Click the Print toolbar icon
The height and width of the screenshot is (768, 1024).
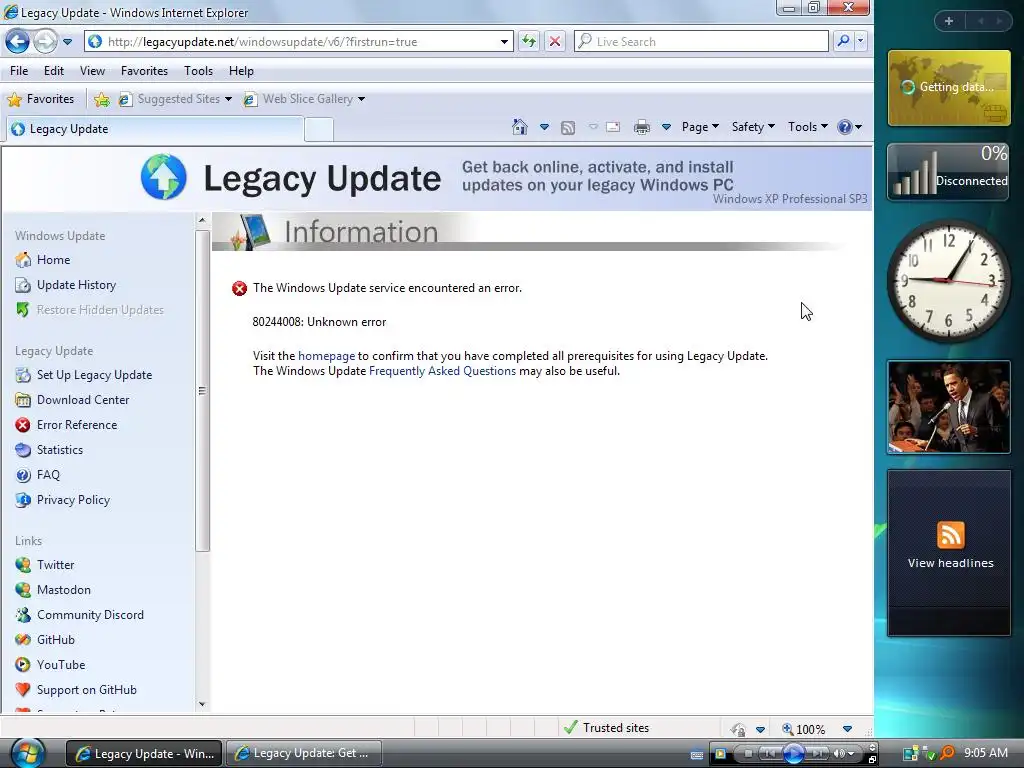pos(642,127)
